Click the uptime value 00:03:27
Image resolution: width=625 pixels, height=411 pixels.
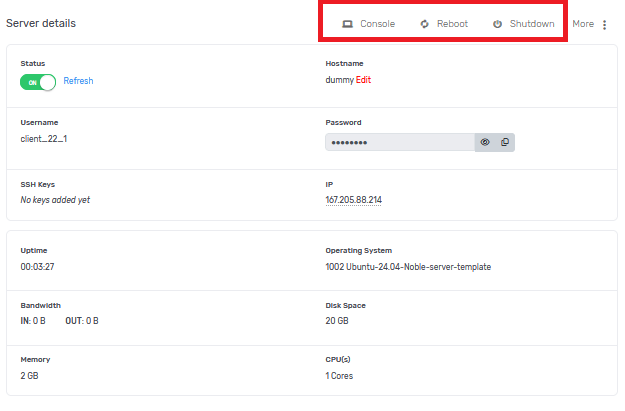coord(39,267)
